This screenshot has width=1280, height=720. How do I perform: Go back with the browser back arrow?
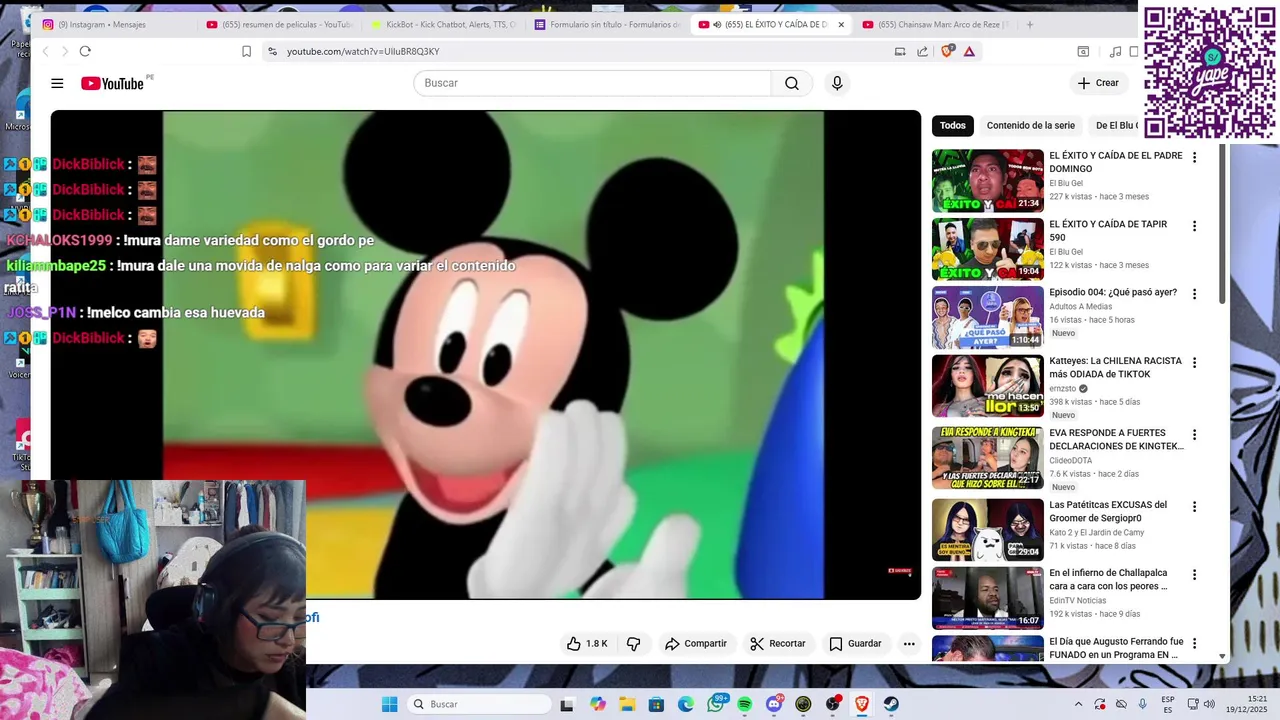point(45,51)
